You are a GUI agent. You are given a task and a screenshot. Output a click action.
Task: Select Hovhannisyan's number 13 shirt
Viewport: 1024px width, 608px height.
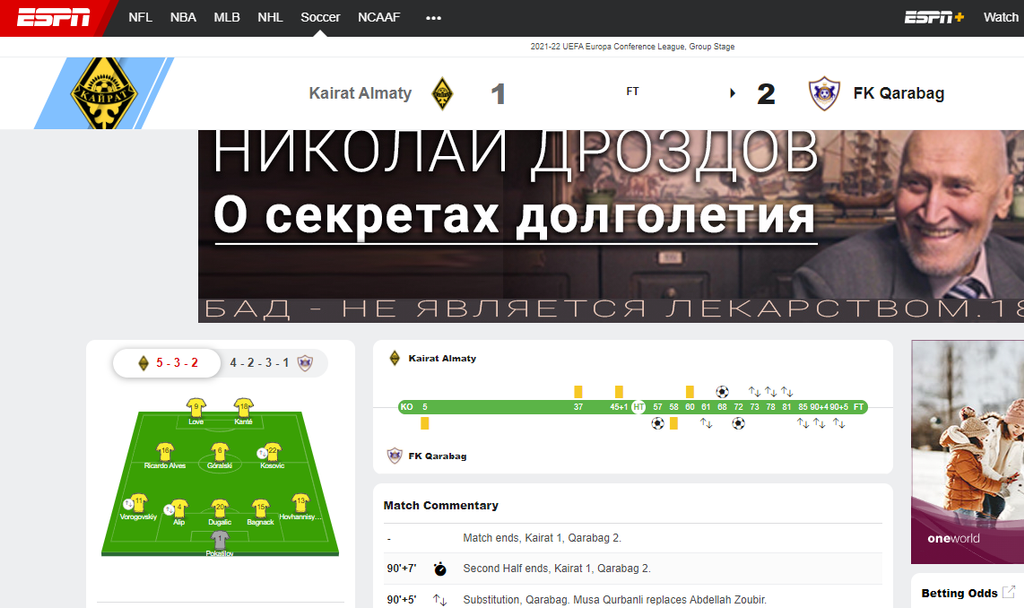tap(300, 503)
